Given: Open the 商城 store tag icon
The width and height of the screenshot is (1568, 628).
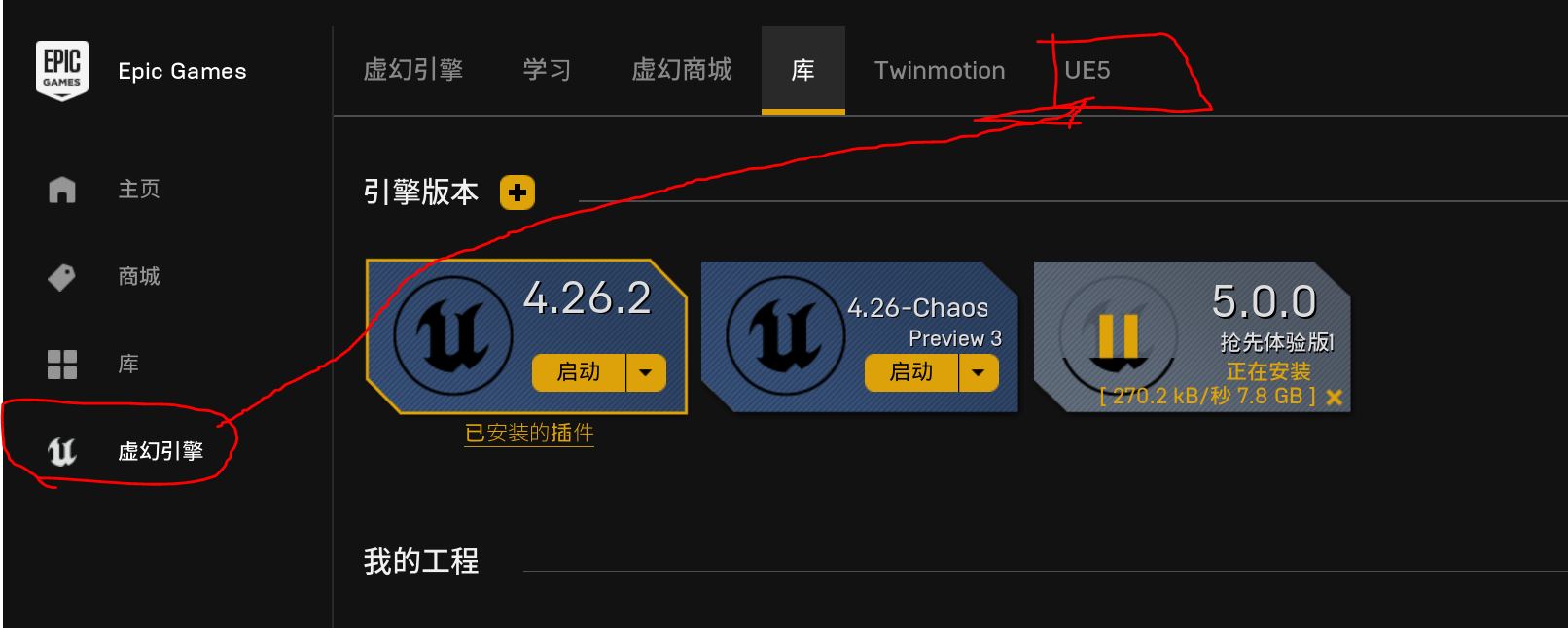Looking at the screenshot, I should point(61,277).
